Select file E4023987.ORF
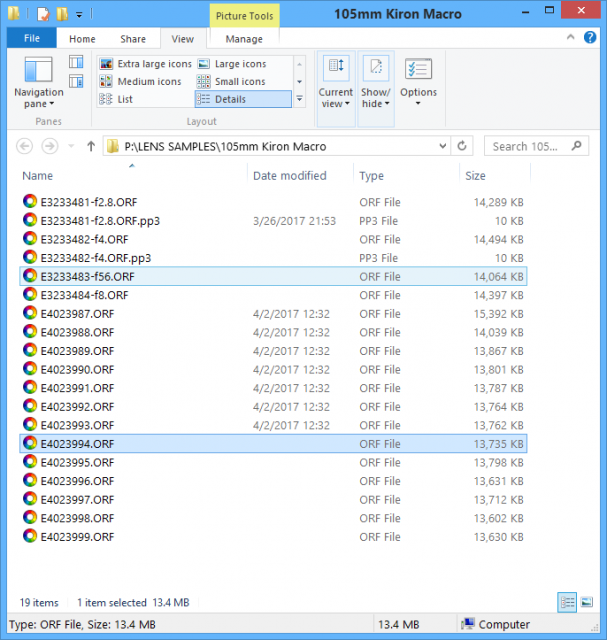The image size is (607, 640). 273,313
